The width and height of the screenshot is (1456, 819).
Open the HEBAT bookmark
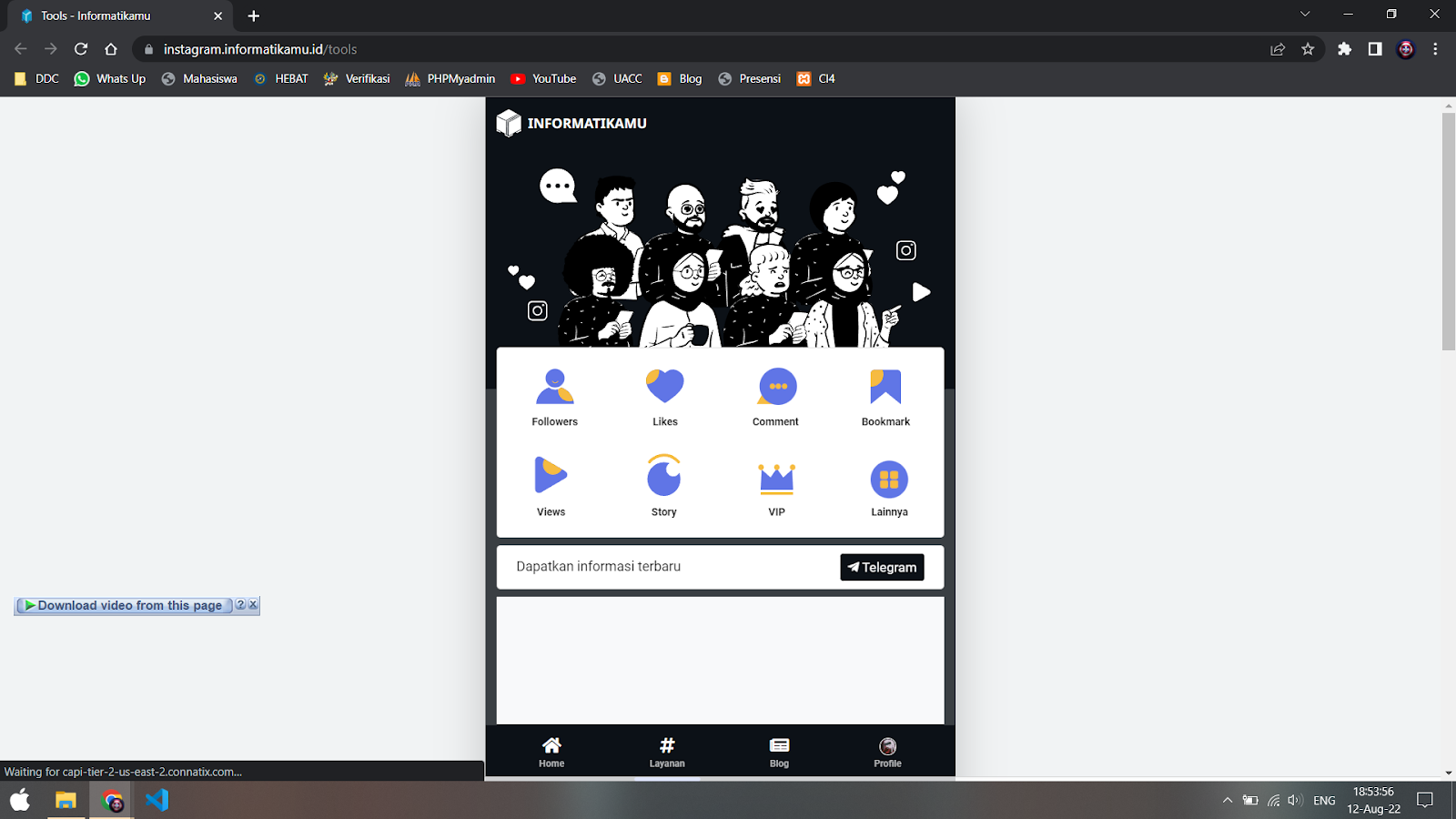coord(281,79)
